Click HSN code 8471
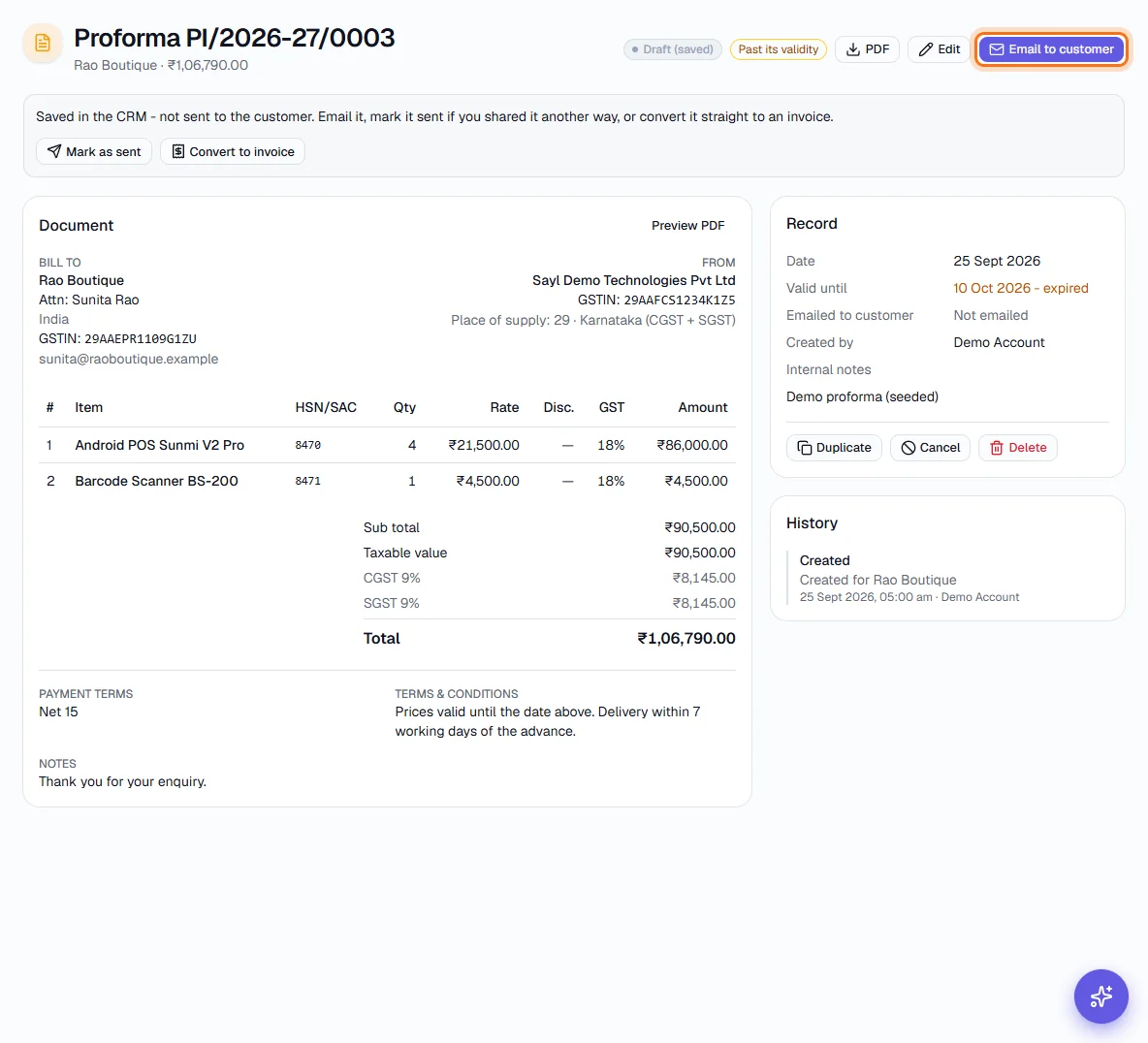 point(307,481)
